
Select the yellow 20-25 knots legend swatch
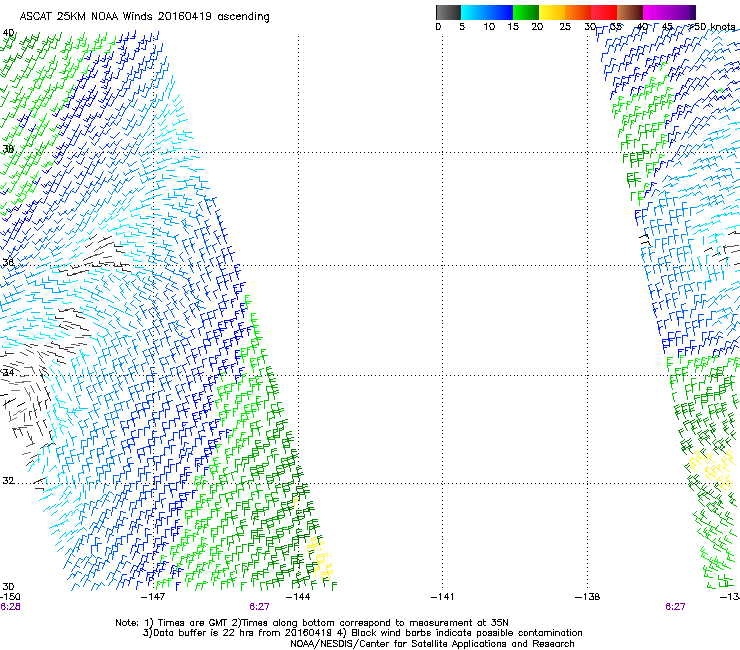(x=552, y=12)
